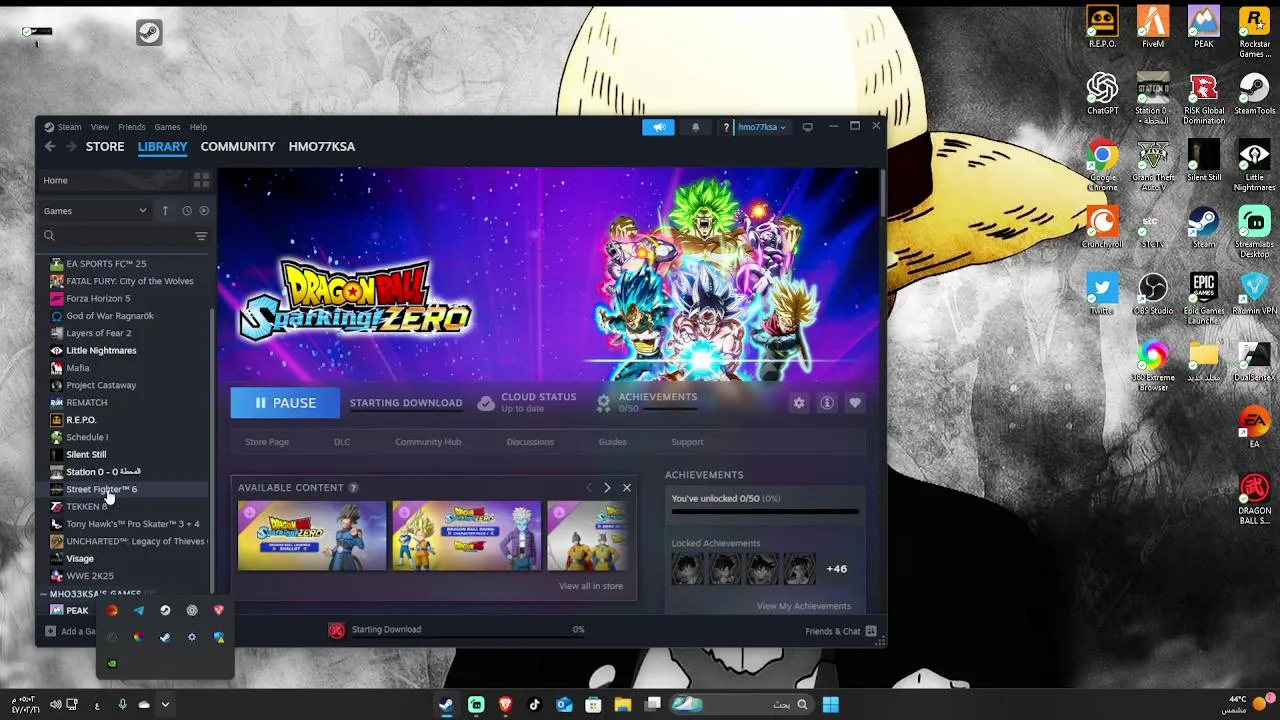Switch to the STORE tab
Image resolution: width=1280 pixels, height=720 pixels.
click(x=105, y=146)
